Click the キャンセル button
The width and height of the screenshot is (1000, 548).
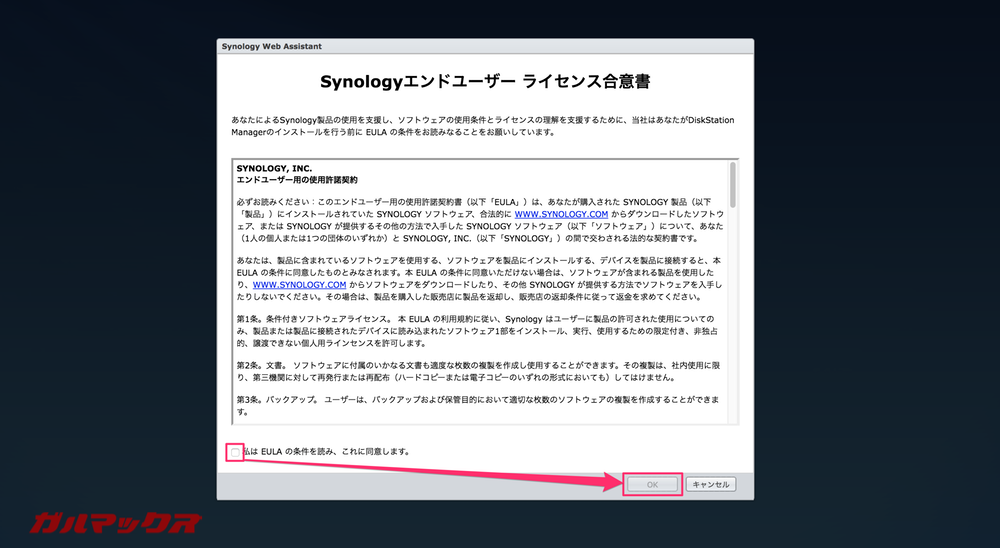coord(710,485)
